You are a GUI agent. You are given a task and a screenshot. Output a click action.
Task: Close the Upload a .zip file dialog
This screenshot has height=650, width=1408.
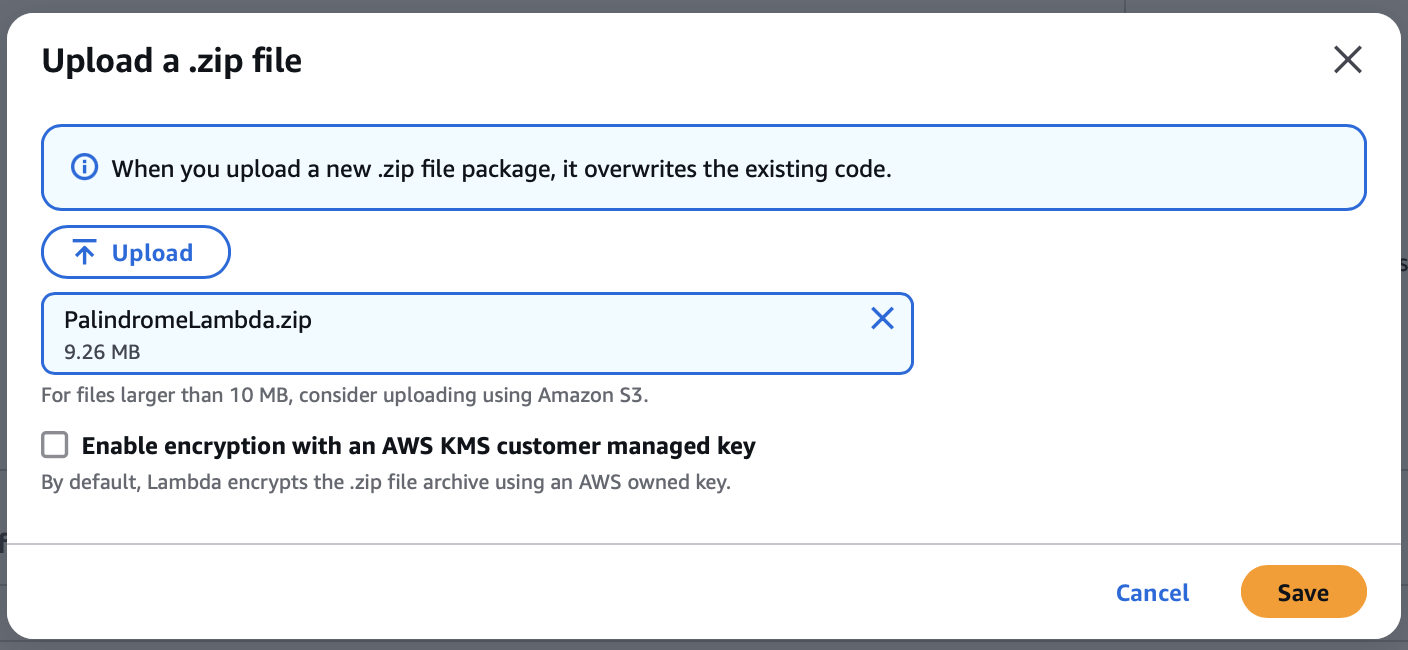click(1347, 61)
